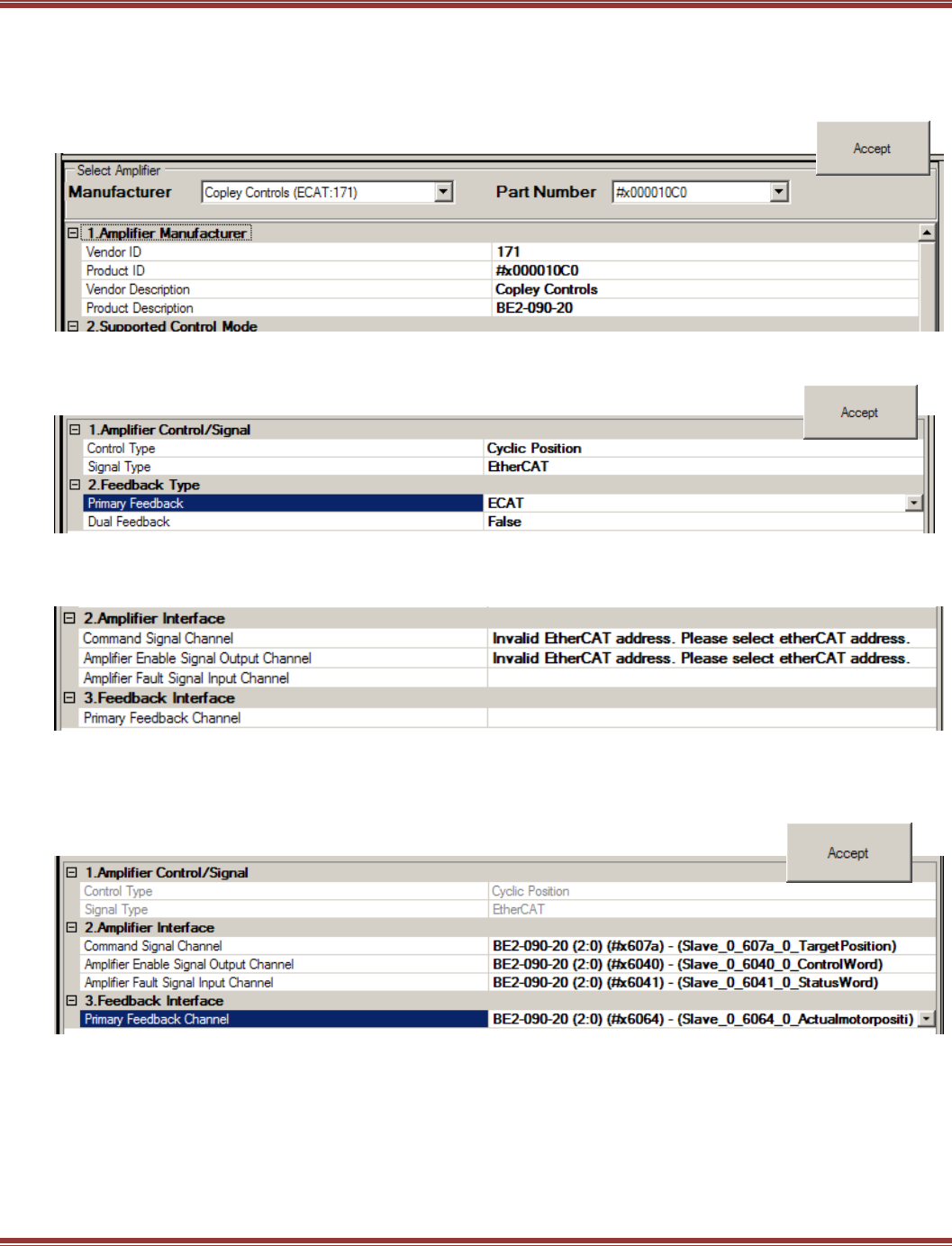Viewport: 952px width, 1246px height.
Task: Select the Vendor Description row
Action: click(499, 289)
